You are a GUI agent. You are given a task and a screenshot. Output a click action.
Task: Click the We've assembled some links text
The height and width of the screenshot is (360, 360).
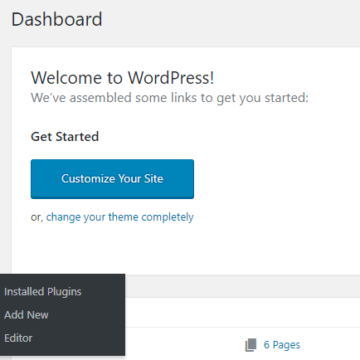pos(170,98)
